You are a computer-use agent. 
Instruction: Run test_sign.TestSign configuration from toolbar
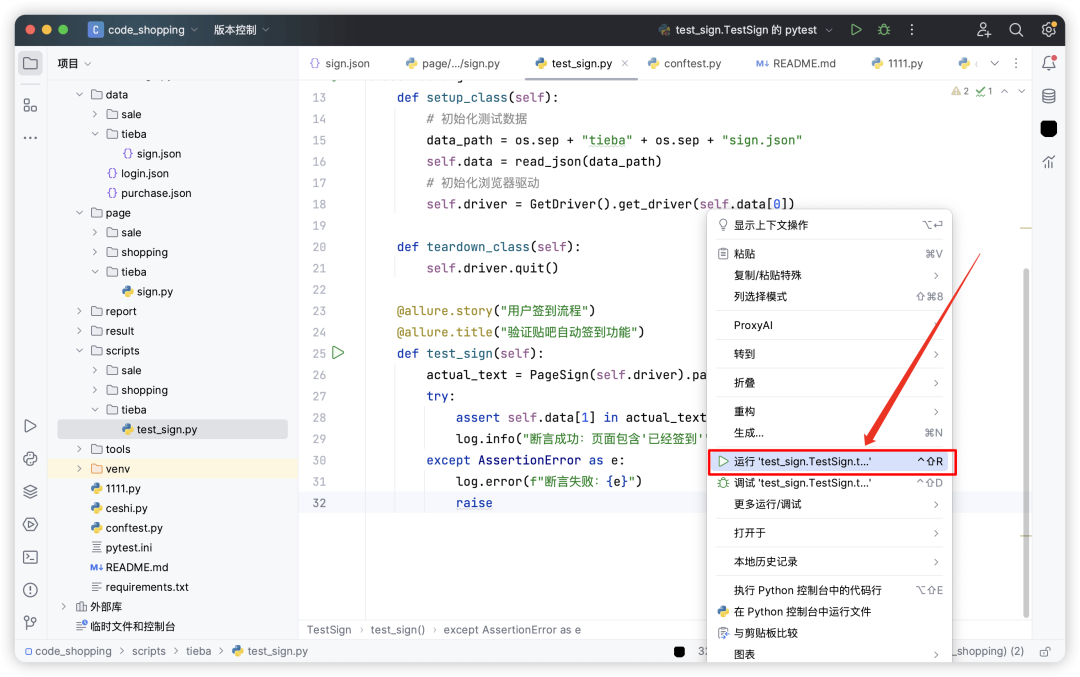tap(855, 30)
